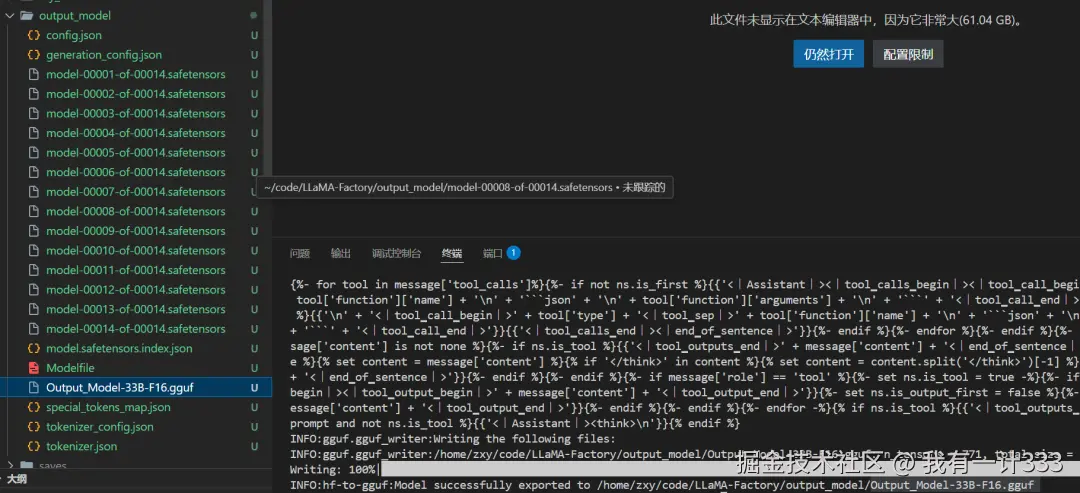Click the file explorer vertical scrollbar

(267, 90)
